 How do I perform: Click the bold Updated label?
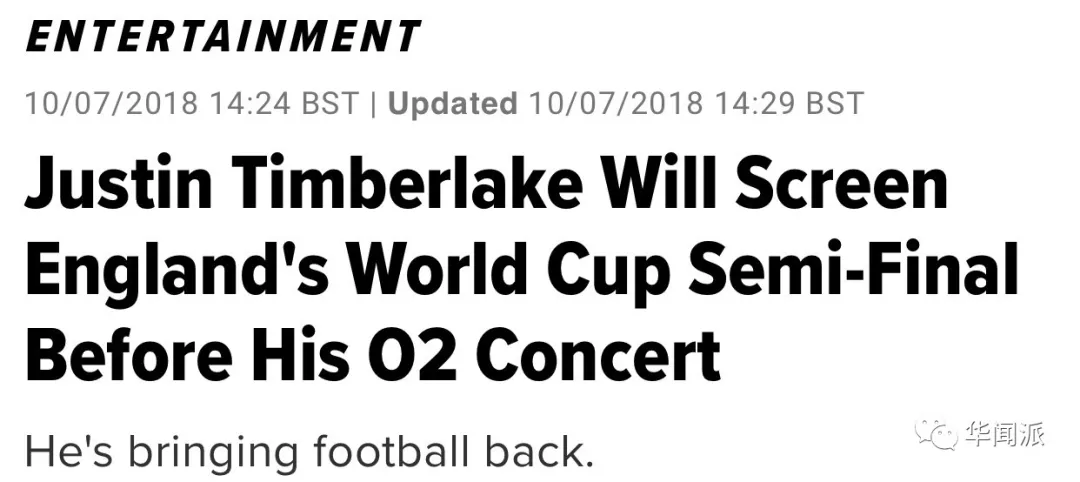pos(453,104)
